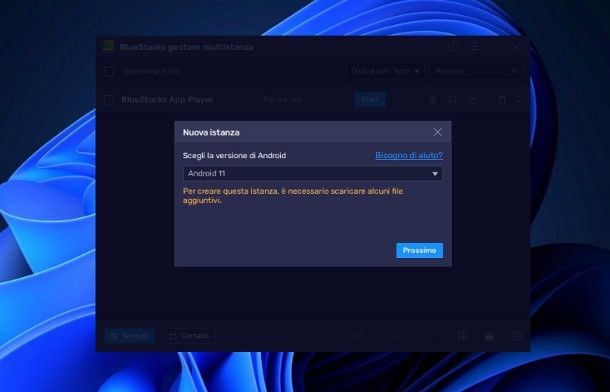Open the Ordina per Nome sort dropdown
The image size is (610, 392).
384,71
